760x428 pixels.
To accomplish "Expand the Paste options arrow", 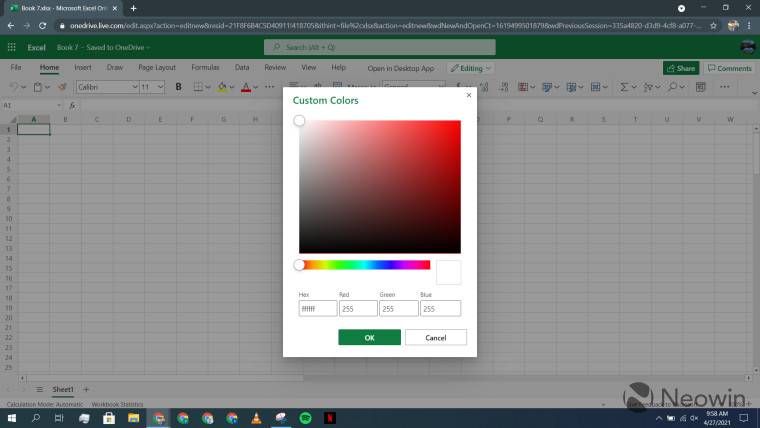I will coord(48,87).
